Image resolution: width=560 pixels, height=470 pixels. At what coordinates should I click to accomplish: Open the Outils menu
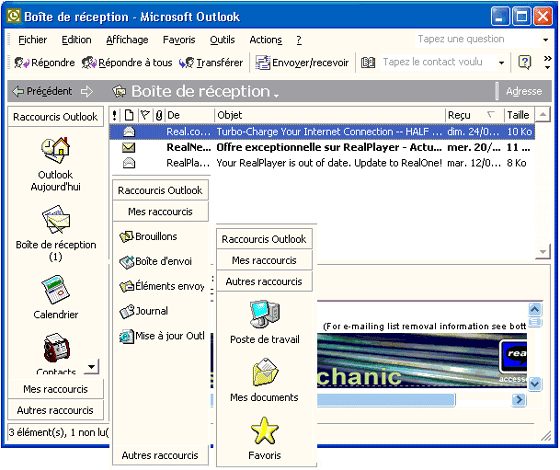pyautogui.click(x=222, y=40)
